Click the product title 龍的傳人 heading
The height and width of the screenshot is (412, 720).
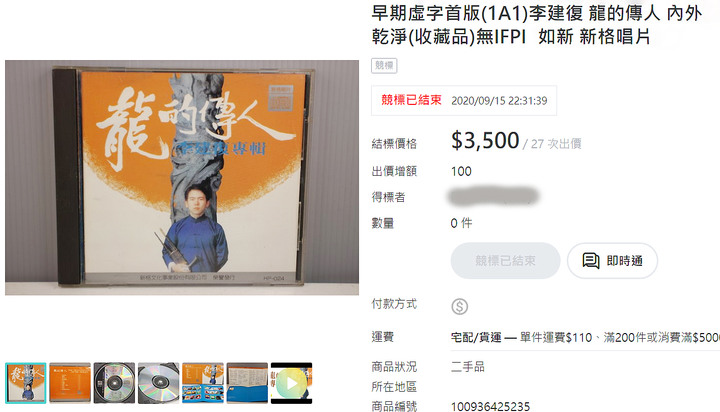tap(536, 25)
